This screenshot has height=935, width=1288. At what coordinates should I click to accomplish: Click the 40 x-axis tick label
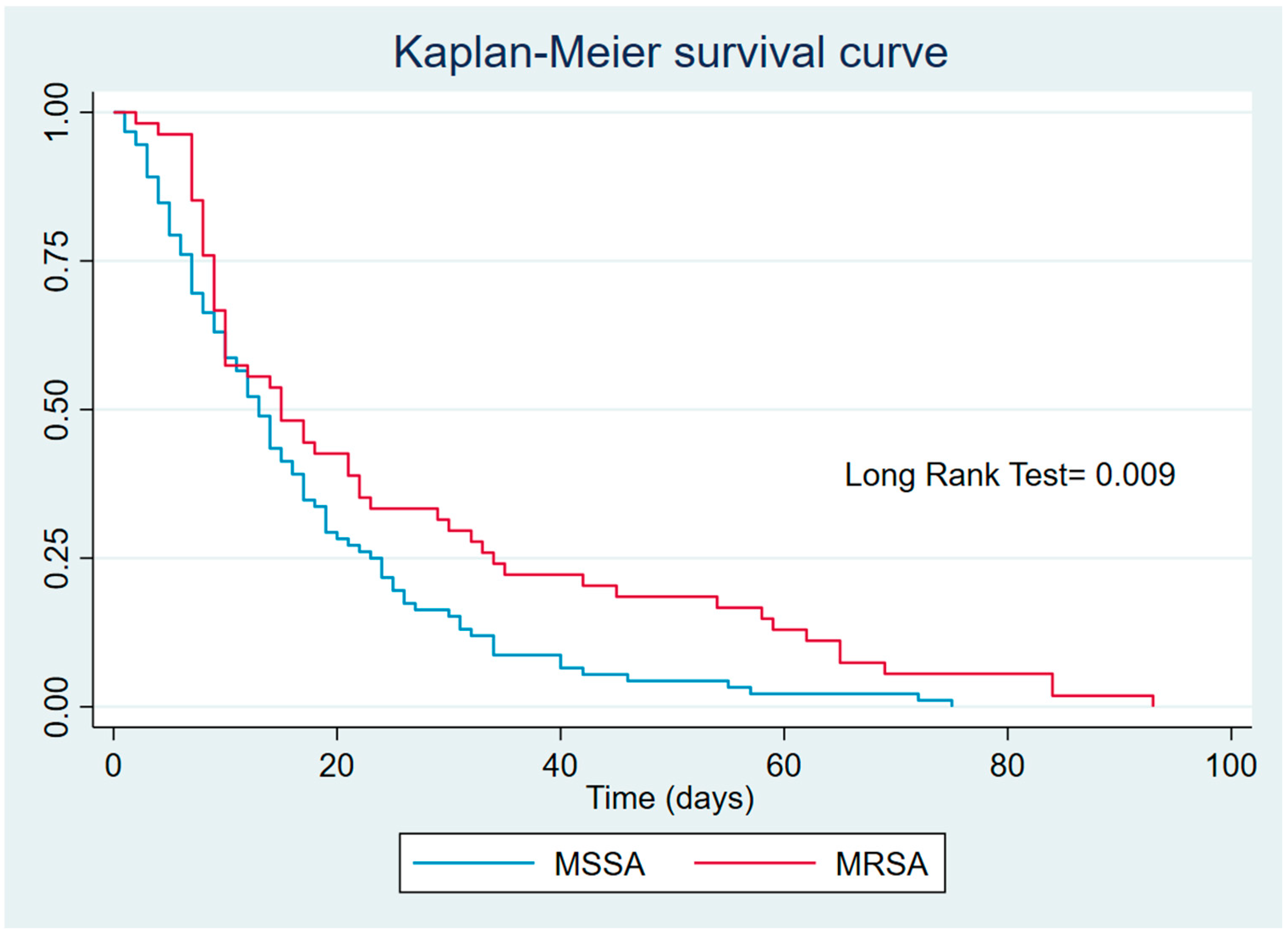click(560, 765)
